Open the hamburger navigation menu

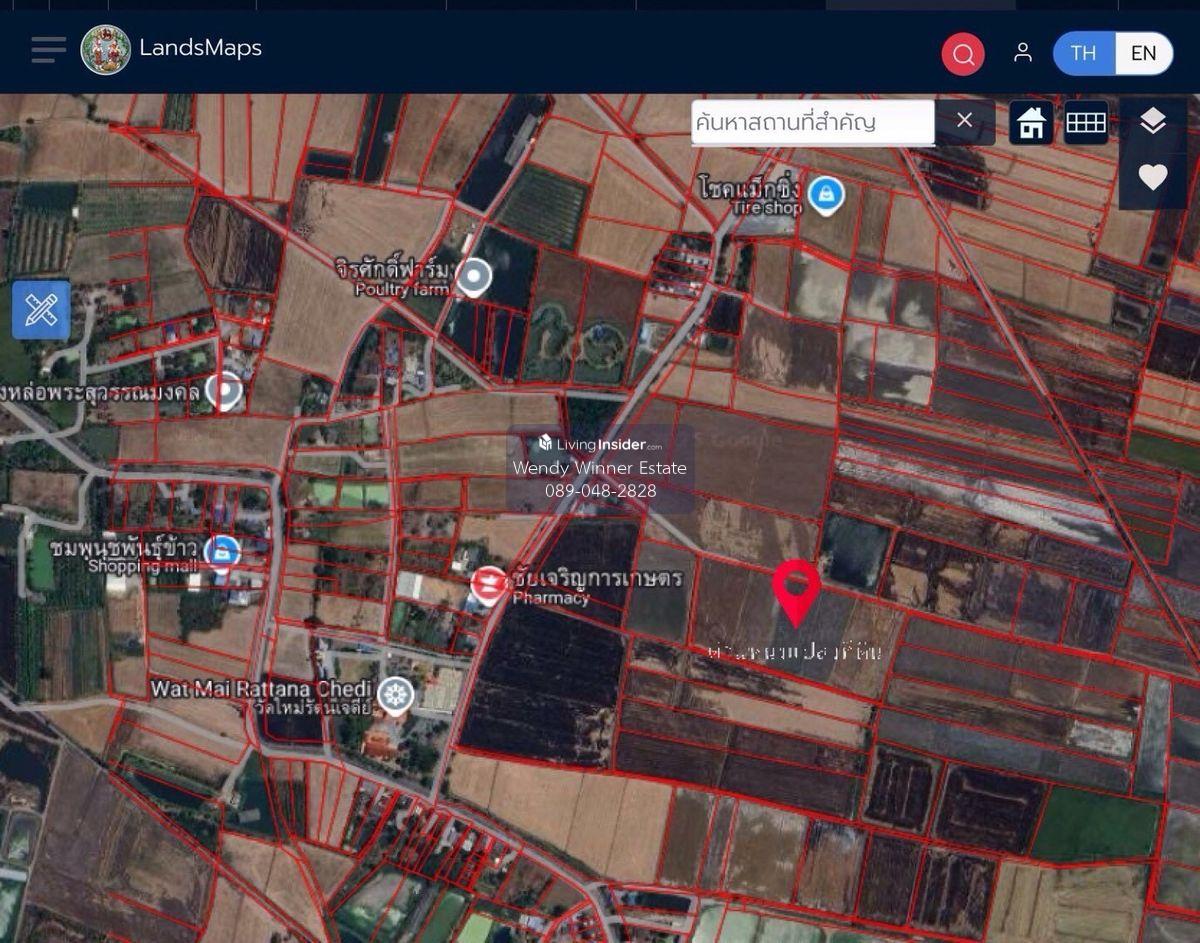pyautogui.click(x=48, y=49)
